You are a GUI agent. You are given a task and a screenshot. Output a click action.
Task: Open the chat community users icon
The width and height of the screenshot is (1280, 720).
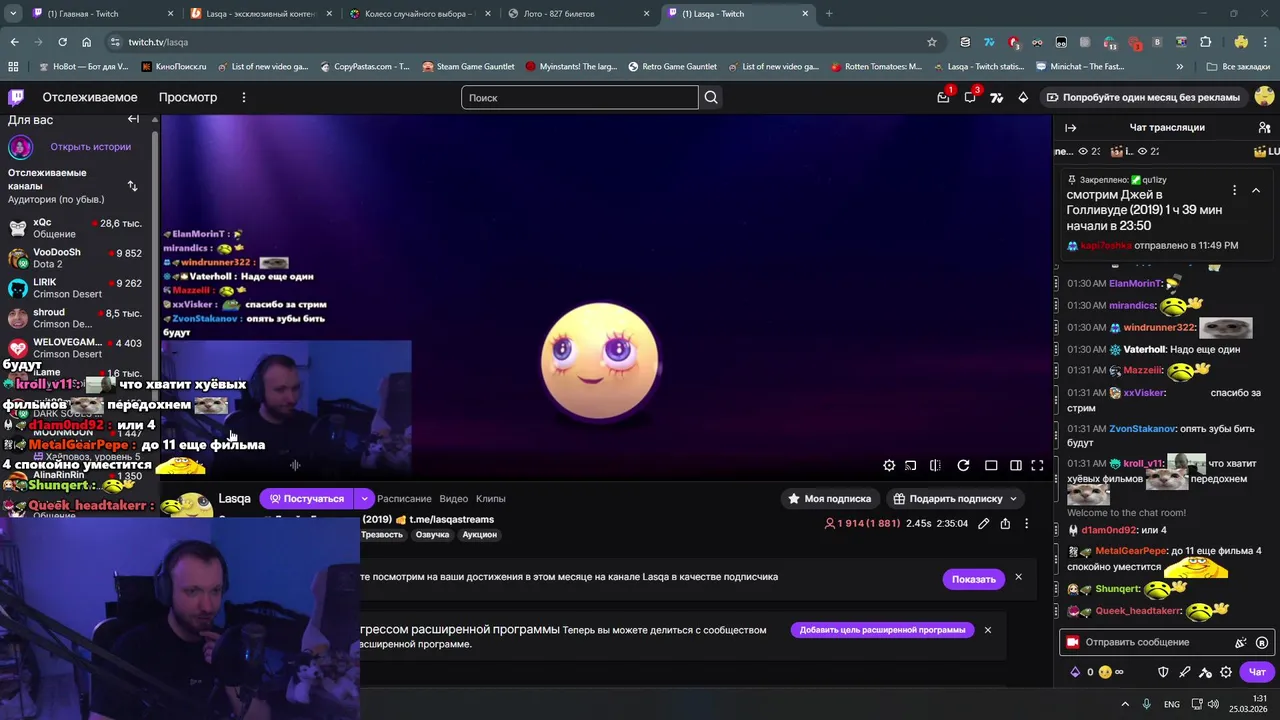point(1264,128)
